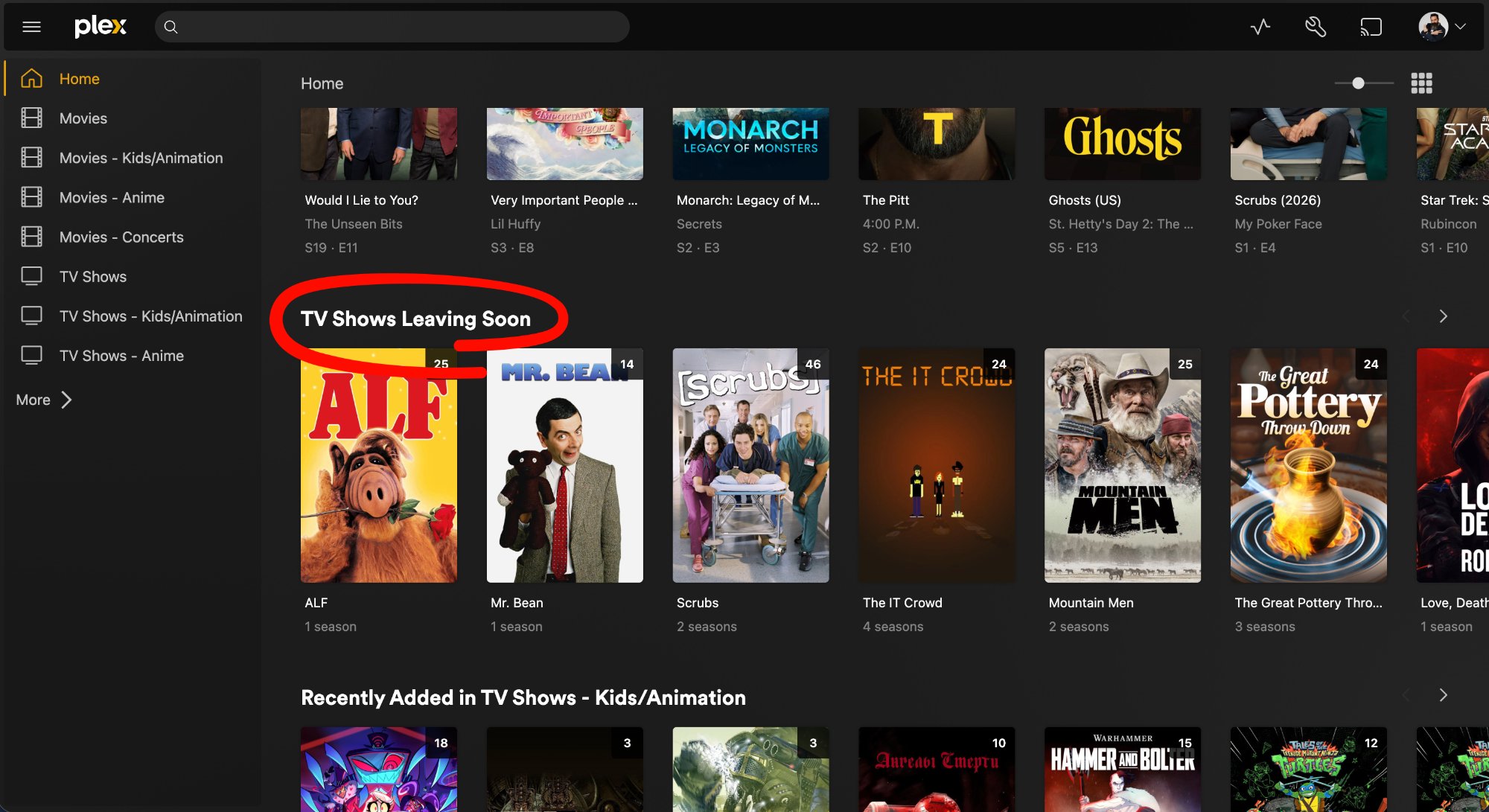The height and width of the screenshot is (812, 1489).
Task: Click the search magnifier icon
Action: click(170, 27)
